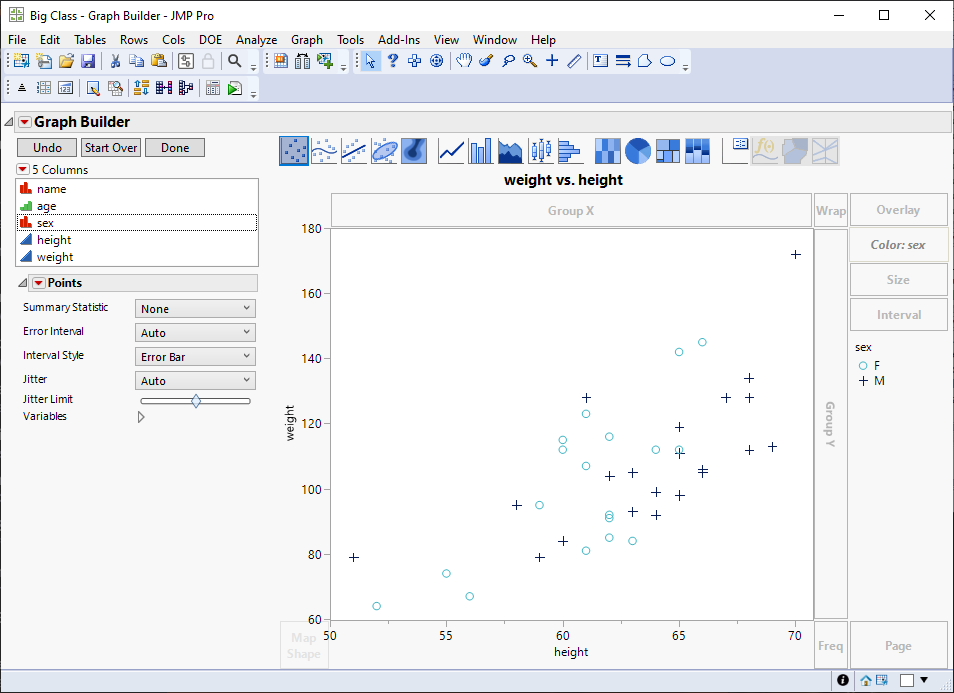The image size is (954, 693).
Task: Click the Start Over button
Action: click(110, 147)
